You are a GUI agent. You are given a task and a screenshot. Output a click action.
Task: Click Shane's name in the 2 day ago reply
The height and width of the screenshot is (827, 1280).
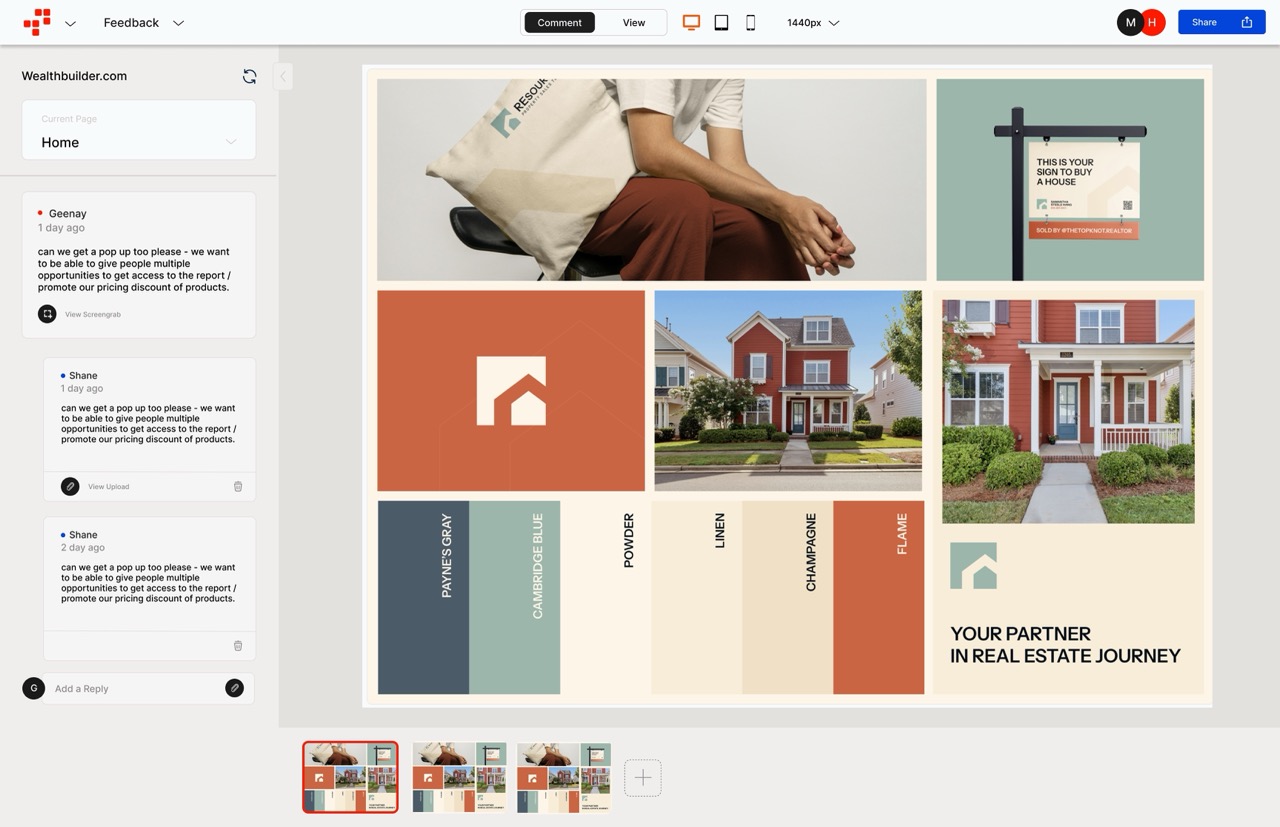pyautogui.click(x=83, y=535)
